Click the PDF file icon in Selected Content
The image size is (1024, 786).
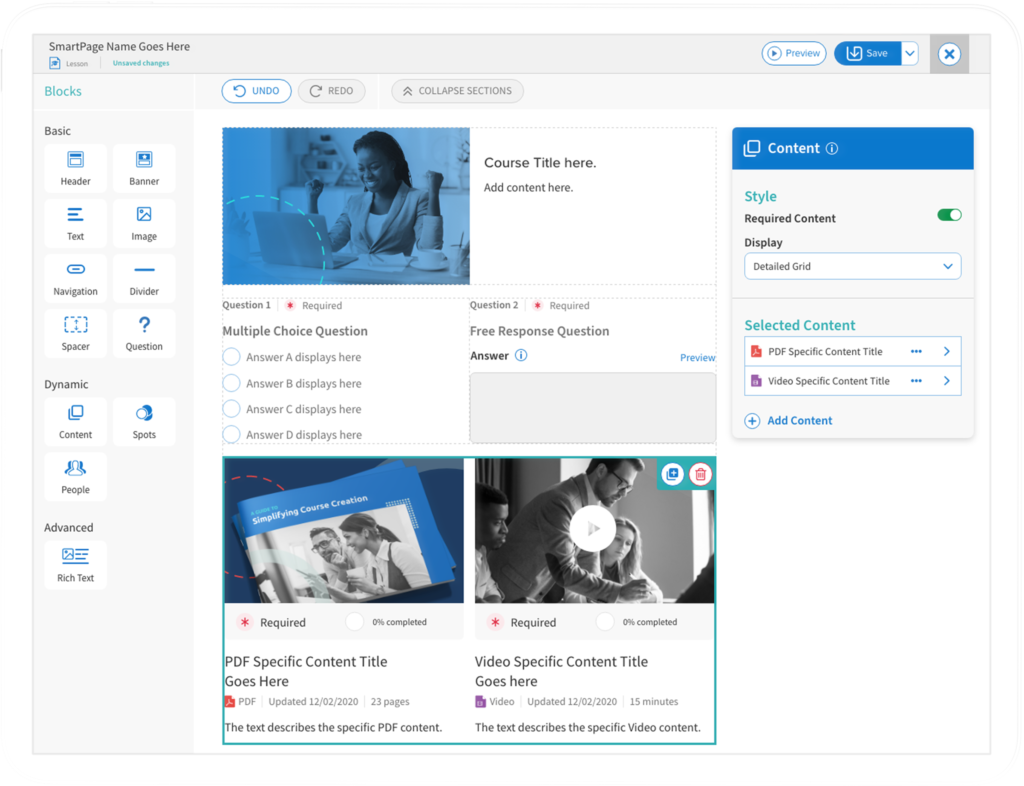(756, 351)
